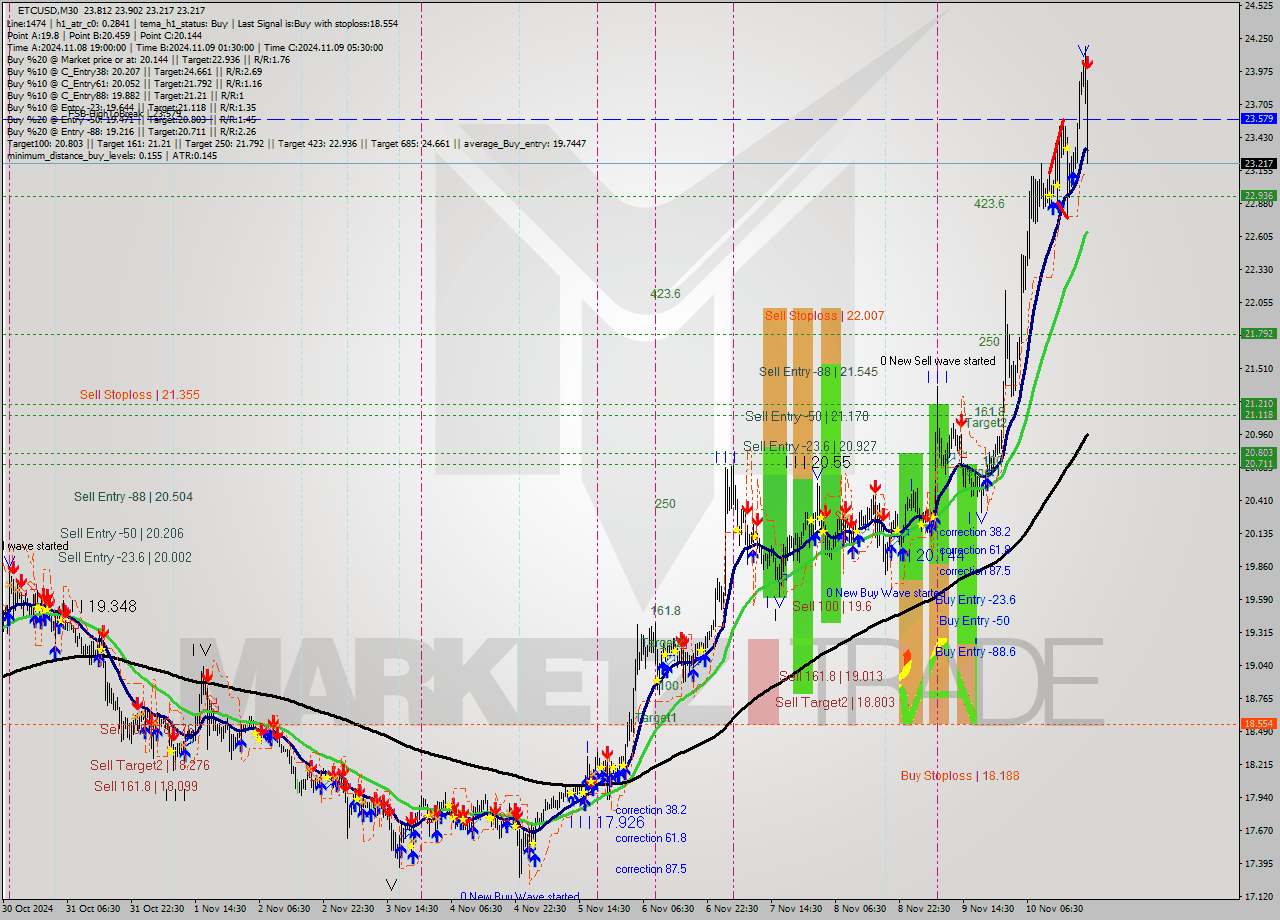Image resolution: width=1280 pixels, height=920 pixels.
Task: Click the 'Sell Stoploss | 21.355' label
Action: [x=139, y=395]
